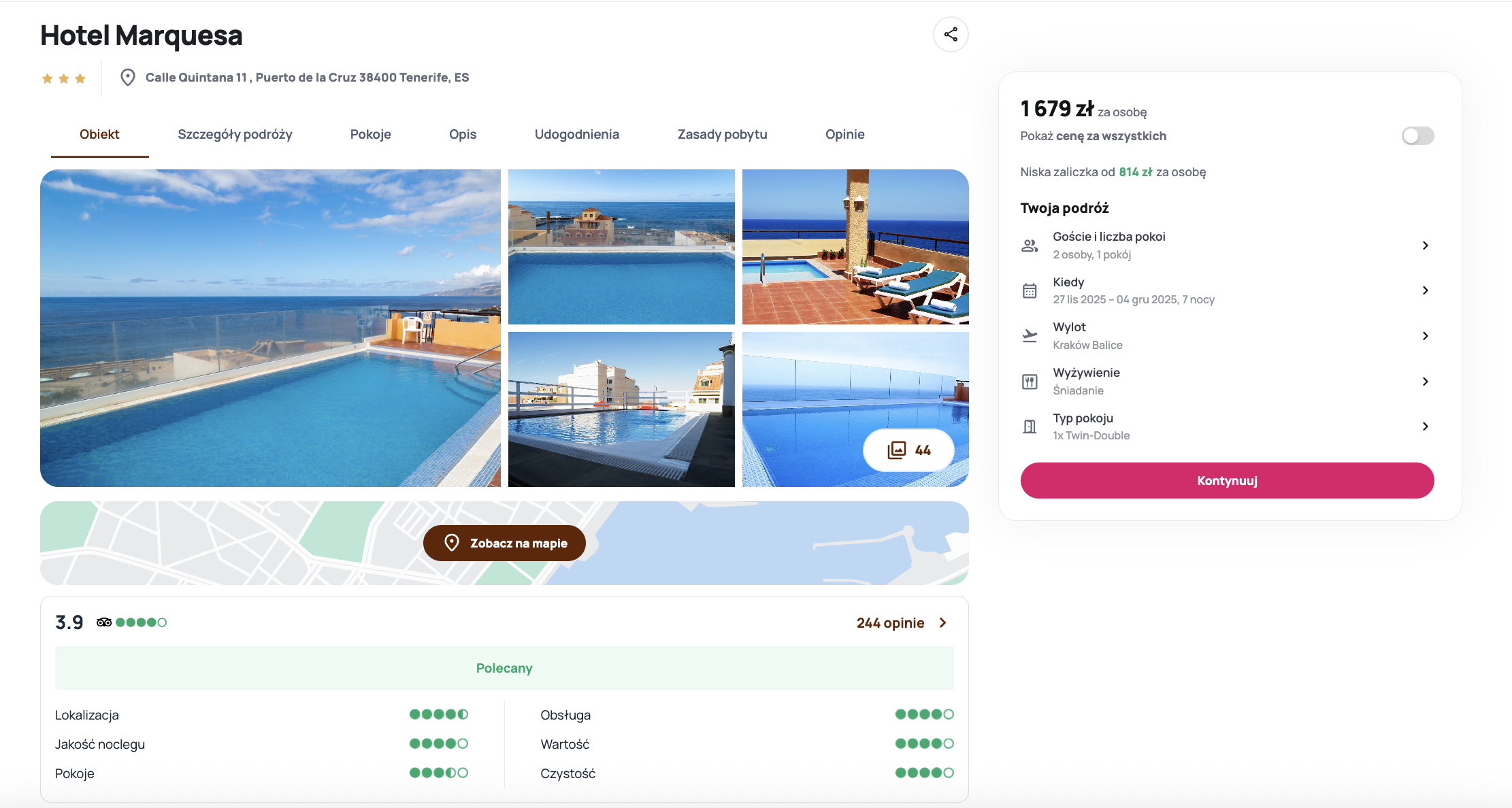The image size is (1512, 808).
Task: Click the Hotel Marquesa title
Action: tap(142, 35)
